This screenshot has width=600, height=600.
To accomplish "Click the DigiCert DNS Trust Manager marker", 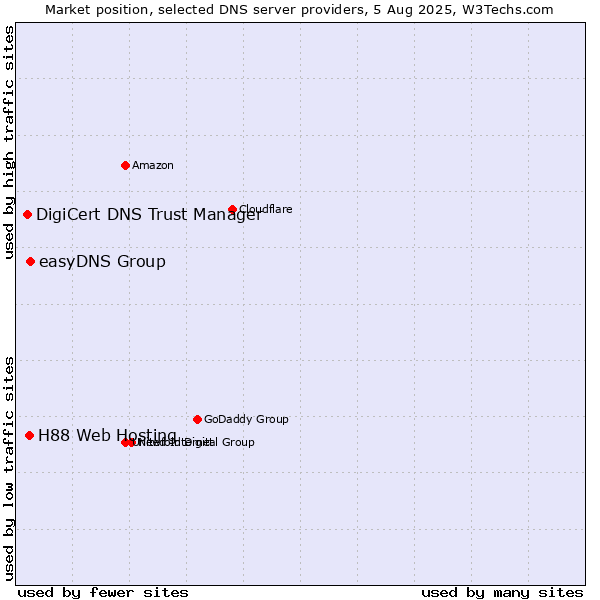I will click(x=27, y=214).
